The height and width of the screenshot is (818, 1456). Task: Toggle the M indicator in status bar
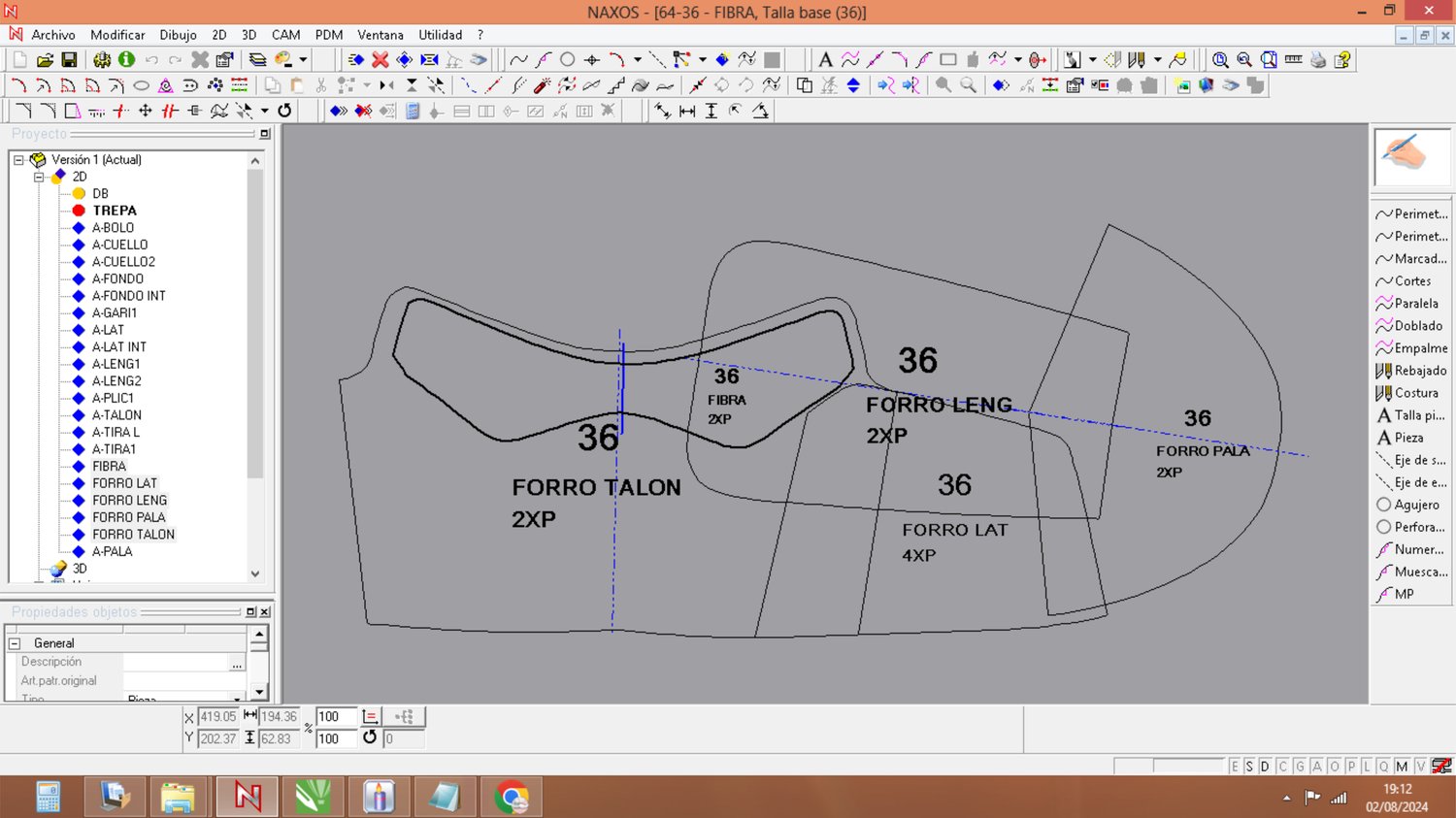[1402, 767]
